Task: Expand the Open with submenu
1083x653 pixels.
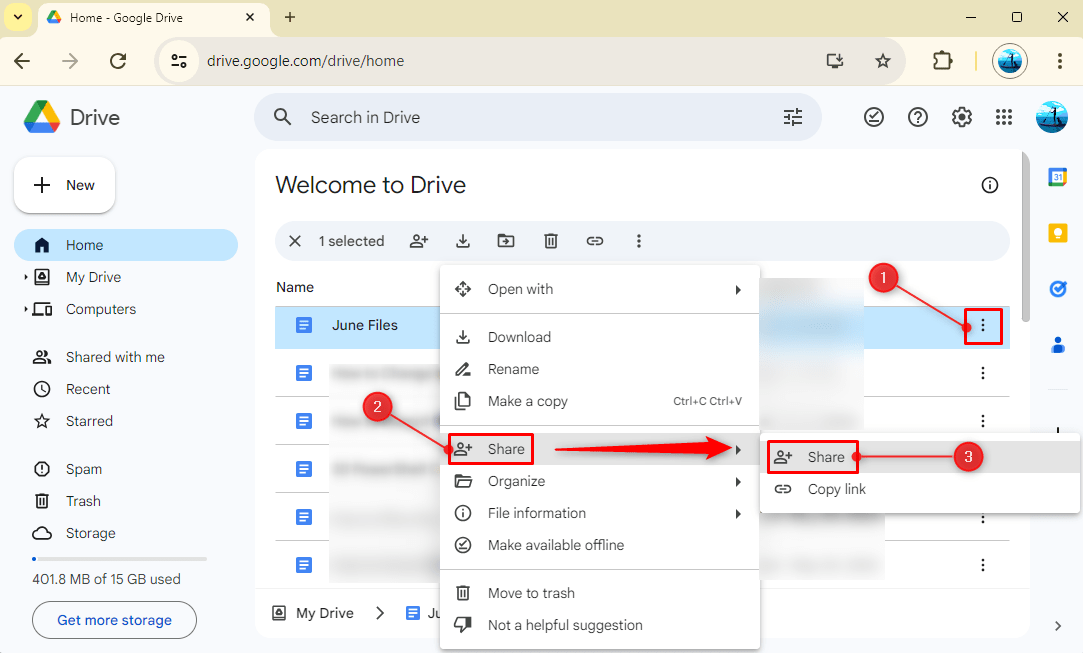Action: click(x=737, y=289)
